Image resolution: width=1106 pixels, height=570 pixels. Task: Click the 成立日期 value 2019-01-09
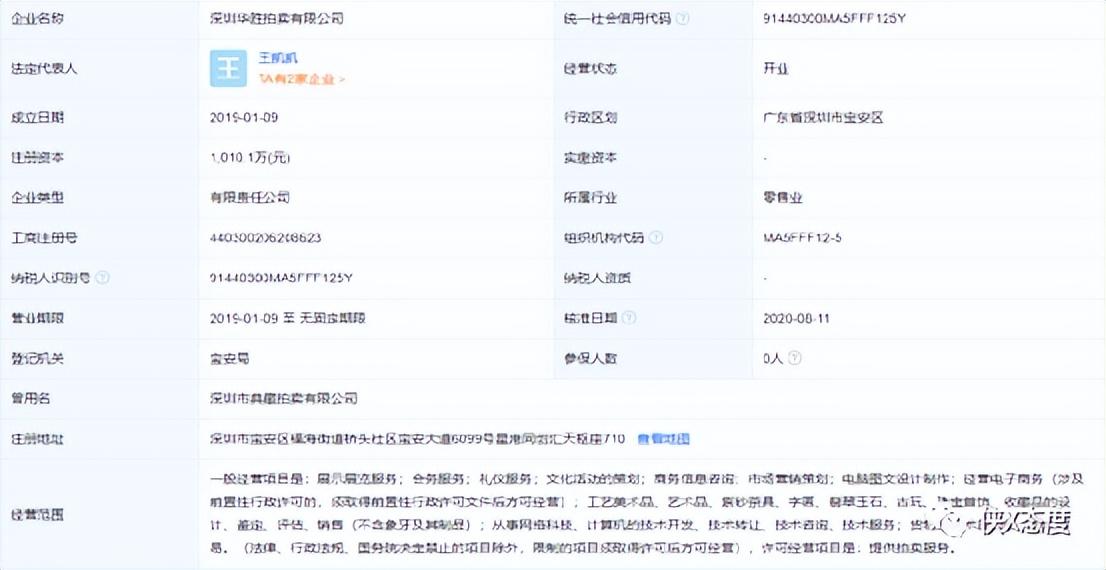[243, 117]
